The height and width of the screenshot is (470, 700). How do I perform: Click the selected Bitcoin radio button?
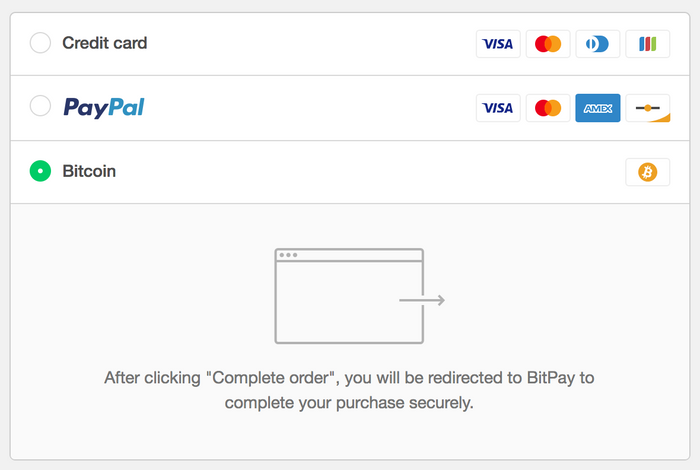tap(40, 171)
